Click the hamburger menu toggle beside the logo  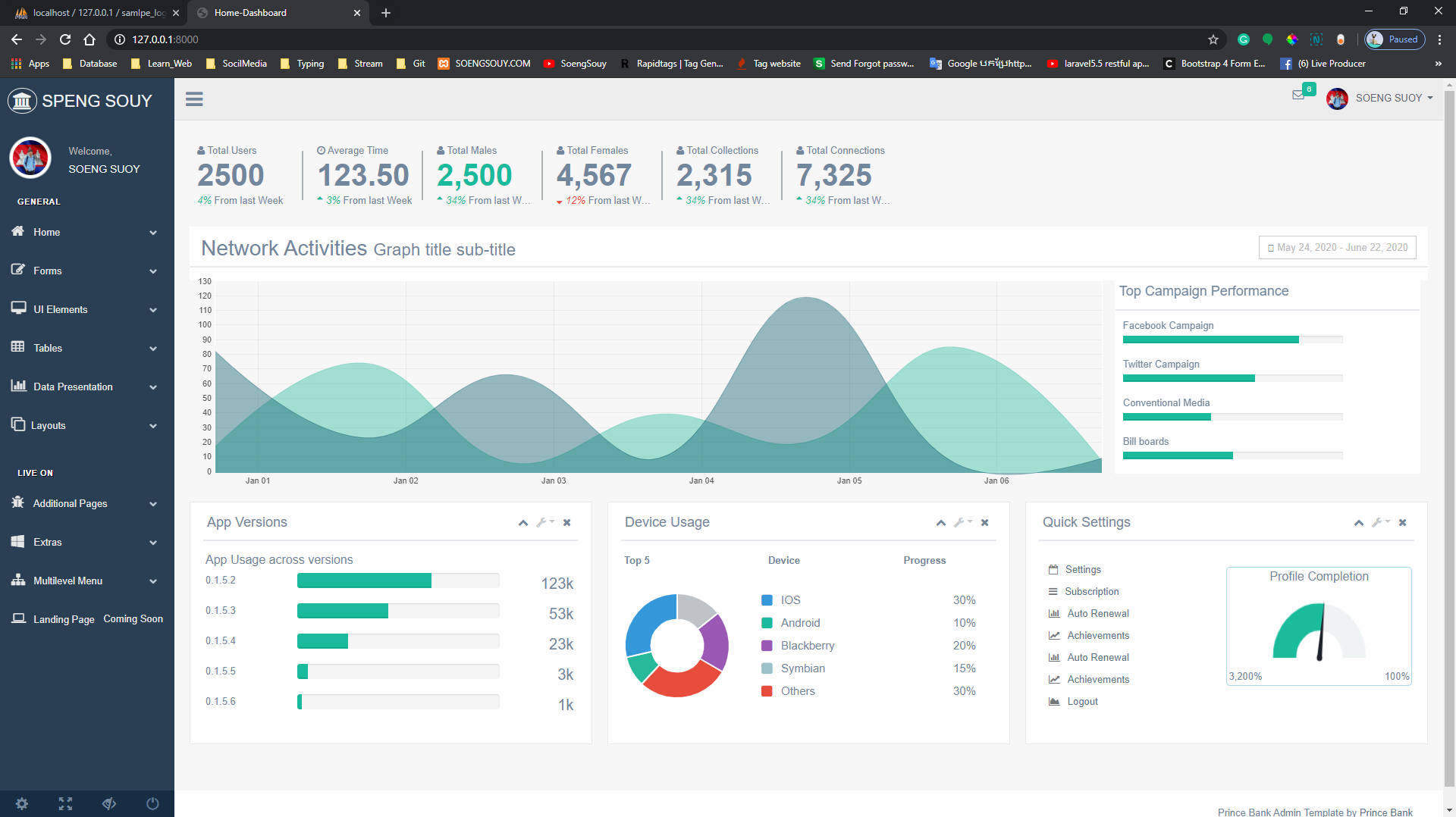(194, 99)
